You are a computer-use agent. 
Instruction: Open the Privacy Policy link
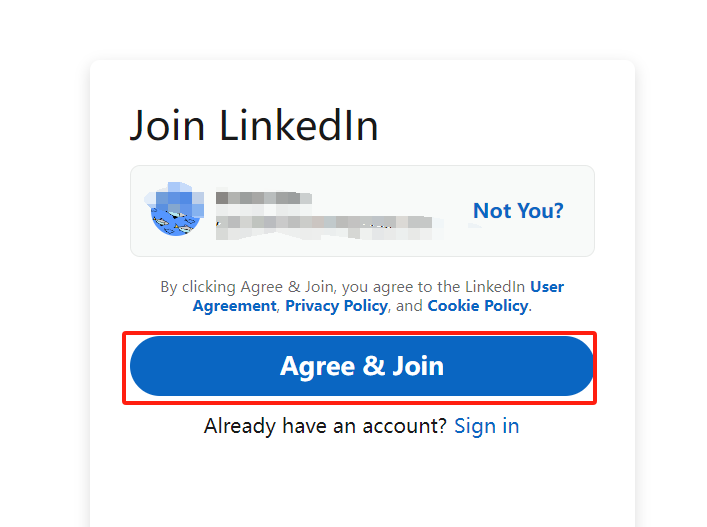pyautogui.click(x=336, y=306)
